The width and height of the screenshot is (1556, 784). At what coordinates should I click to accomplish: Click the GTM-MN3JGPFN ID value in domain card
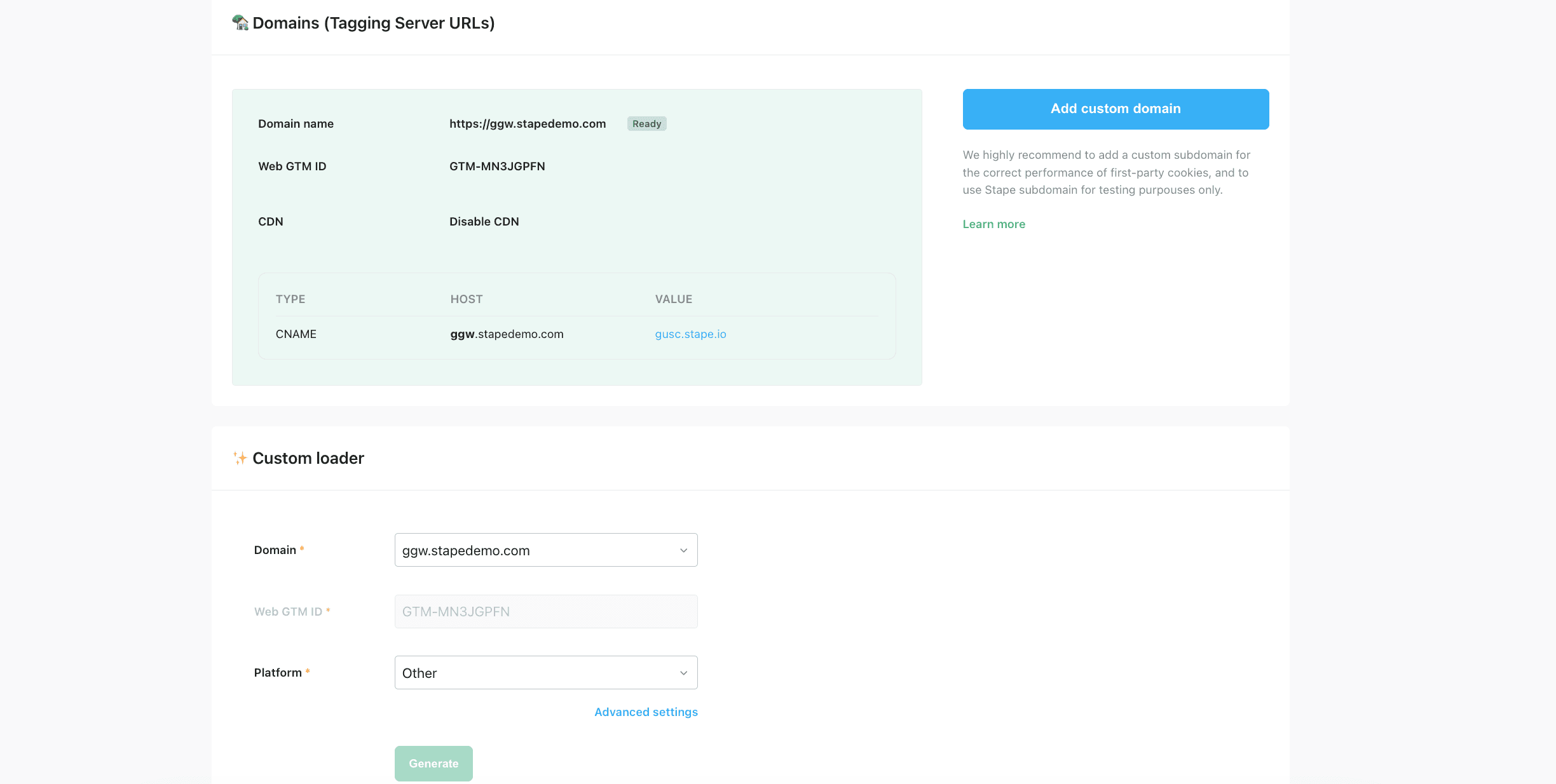[x=497, y=166]
